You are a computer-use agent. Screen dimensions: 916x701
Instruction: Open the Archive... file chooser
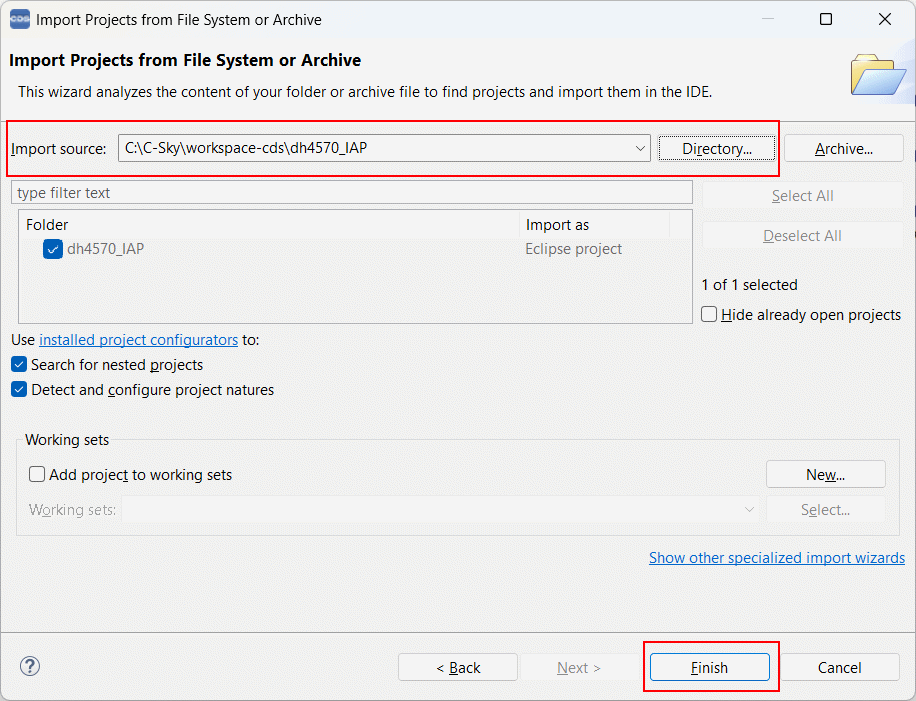point(843,149)
